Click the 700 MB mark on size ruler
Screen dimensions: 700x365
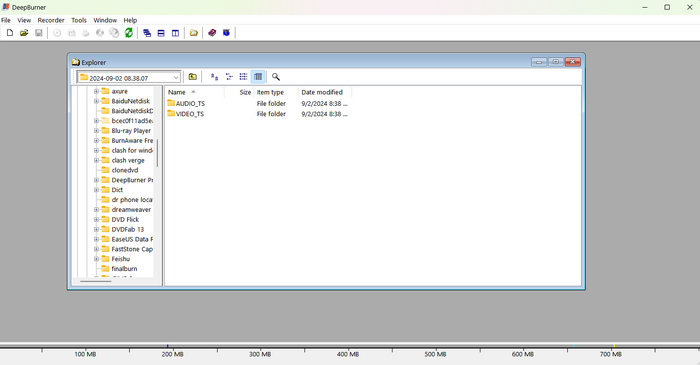pyautogui.click(x=611, y=354)
